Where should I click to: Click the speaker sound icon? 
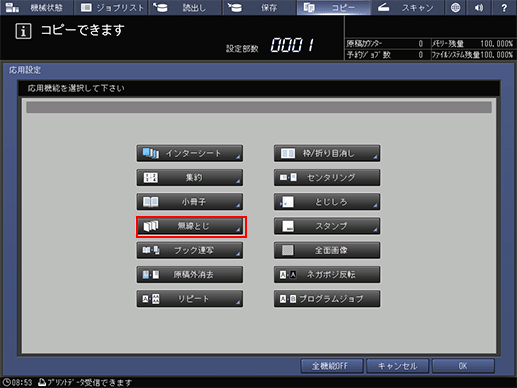[x=479, y=7]
